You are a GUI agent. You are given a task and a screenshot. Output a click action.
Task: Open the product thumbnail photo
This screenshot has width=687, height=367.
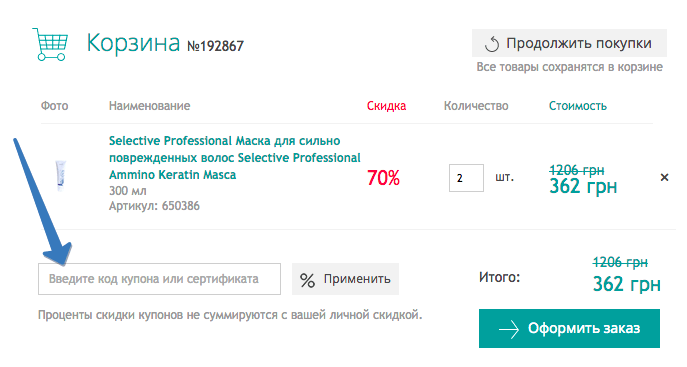(60, 176)
